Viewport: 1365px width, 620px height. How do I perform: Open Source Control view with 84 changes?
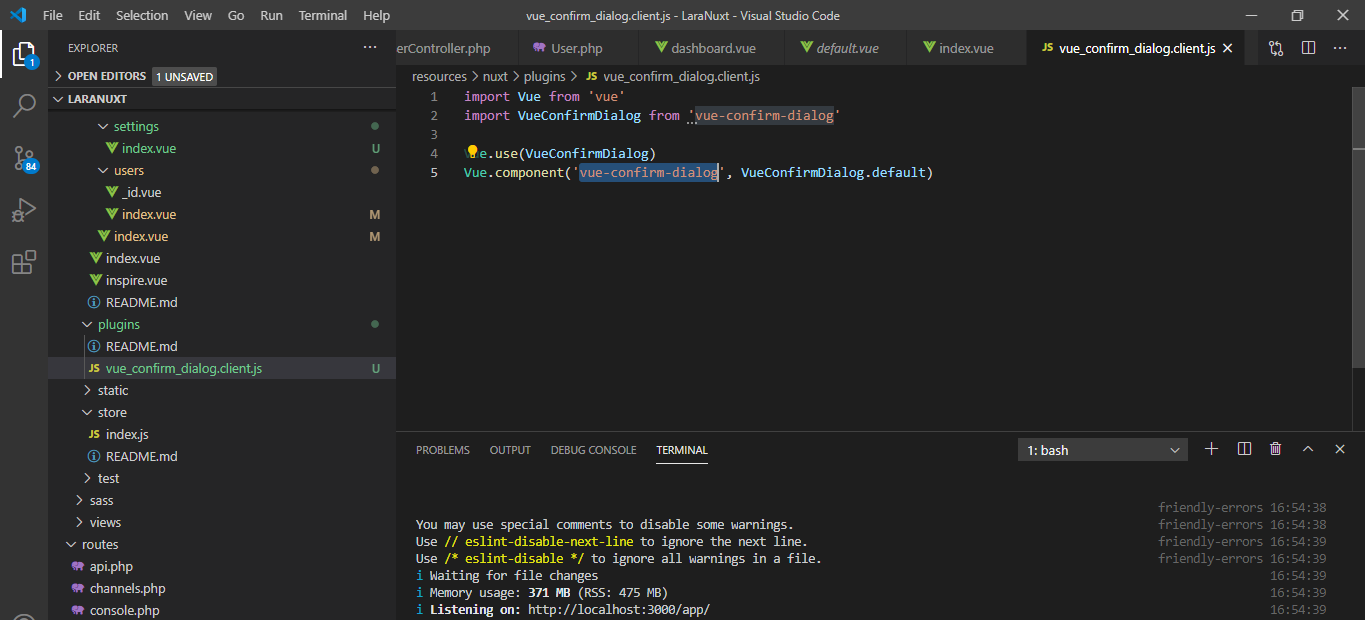24,158
